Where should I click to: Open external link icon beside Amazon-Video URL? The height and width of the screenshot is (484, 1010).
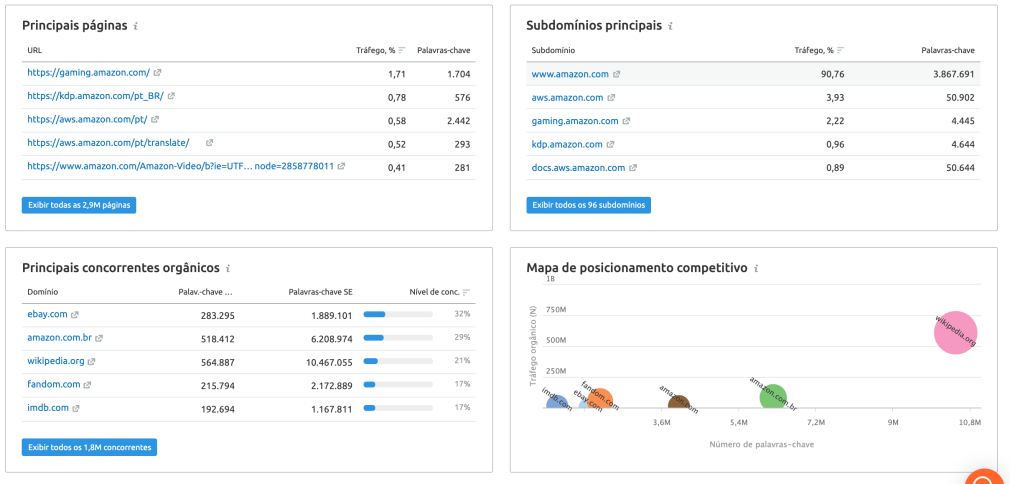click(x=341, y=166)
